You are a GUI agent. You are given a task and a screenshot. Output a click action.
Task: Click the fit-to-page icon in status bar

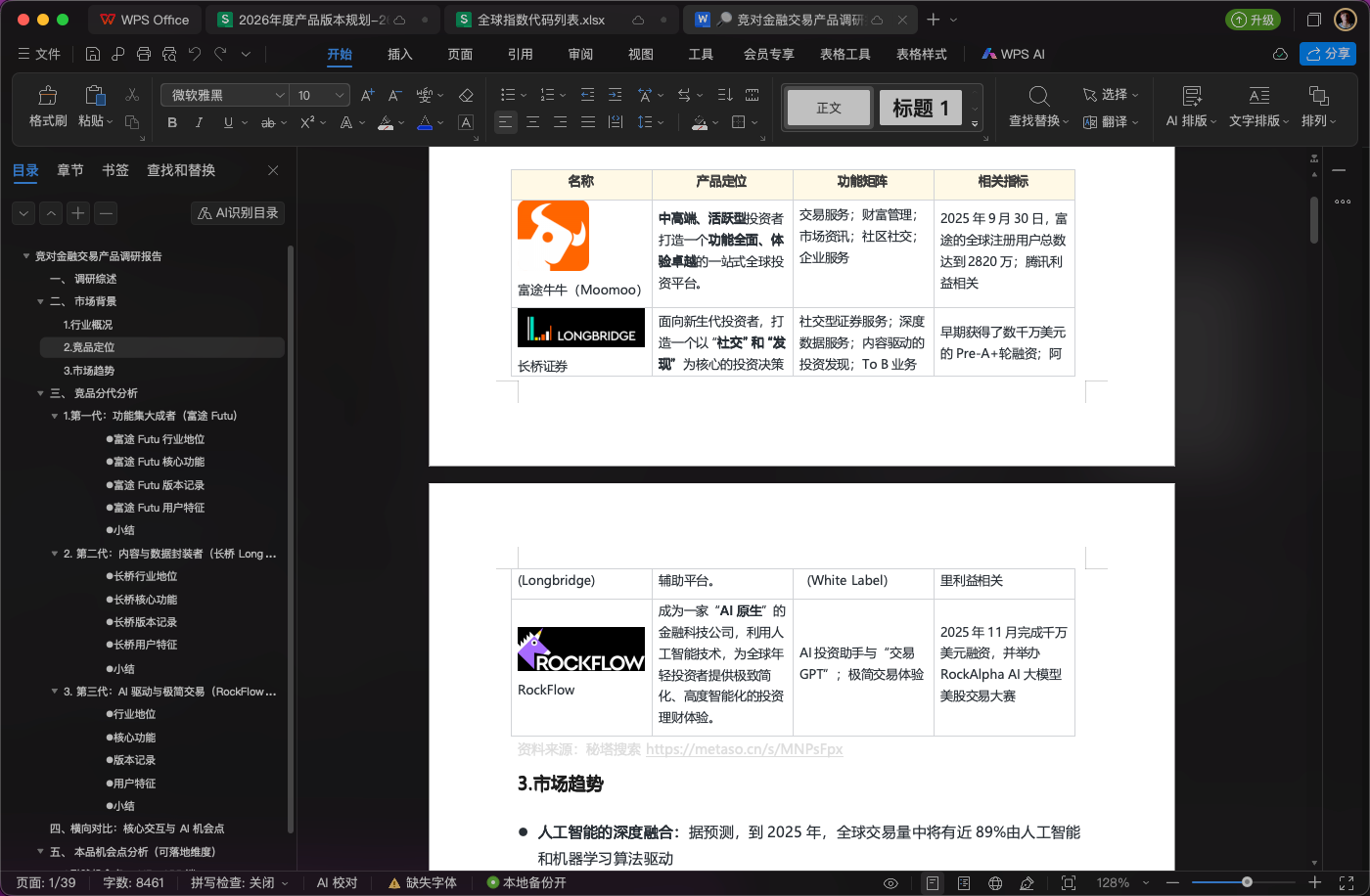click(1069, 883)
